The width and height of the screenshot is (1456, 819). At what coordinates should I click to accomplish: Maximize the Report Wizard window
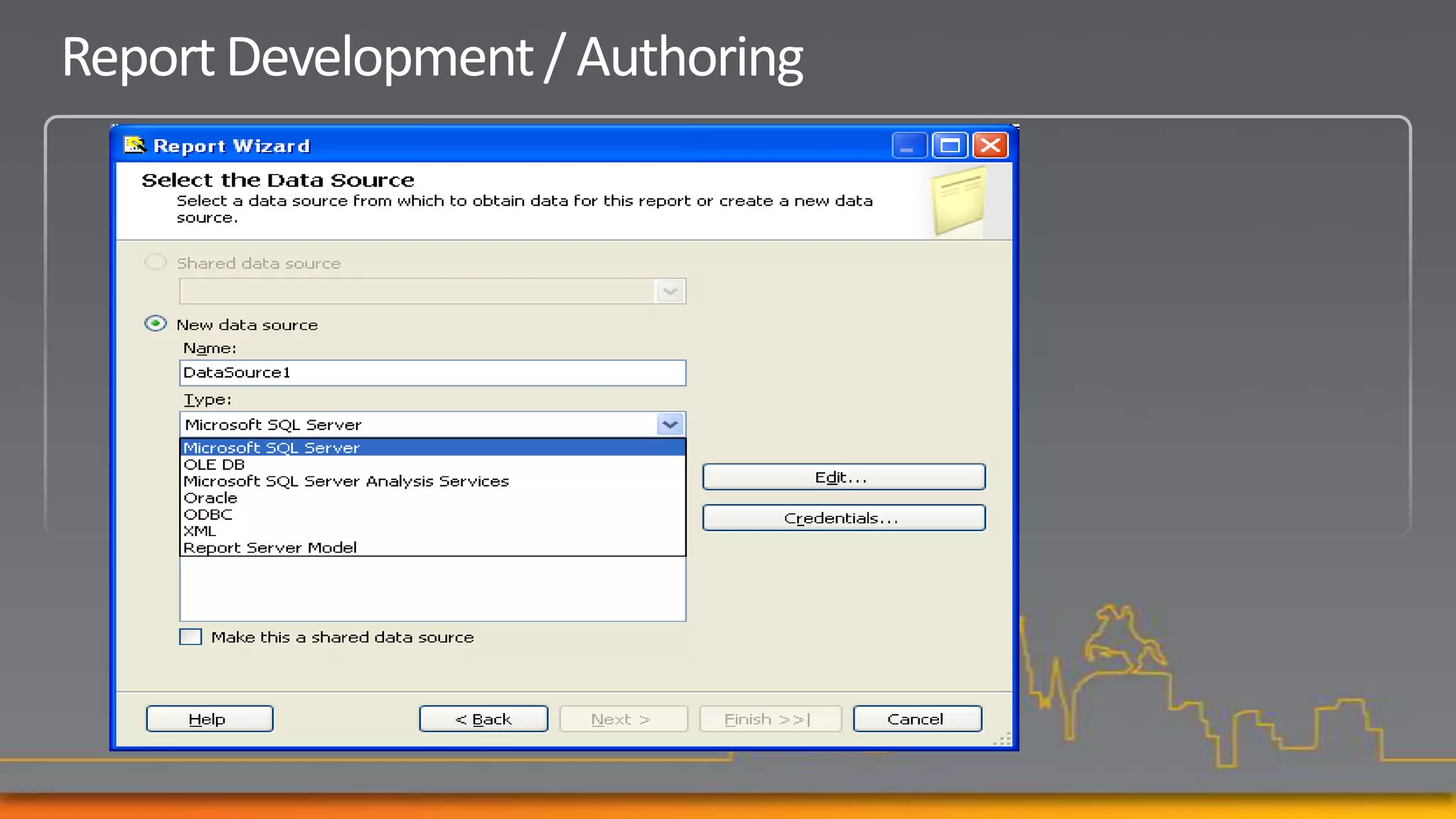click(x=950, y=146)
